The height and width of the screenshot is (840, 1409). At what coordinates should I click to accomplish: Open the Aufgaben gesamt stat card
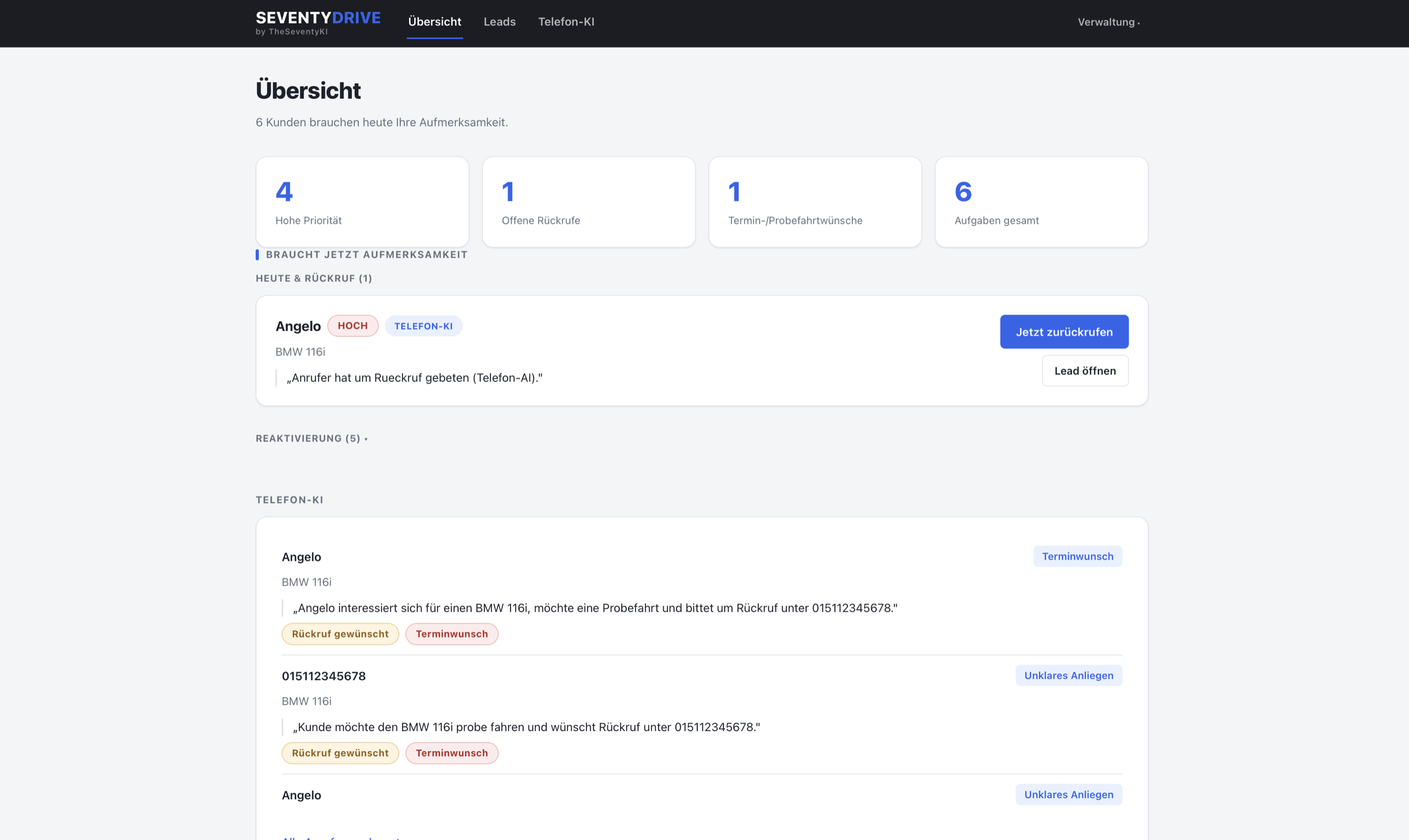(1041, 202)
